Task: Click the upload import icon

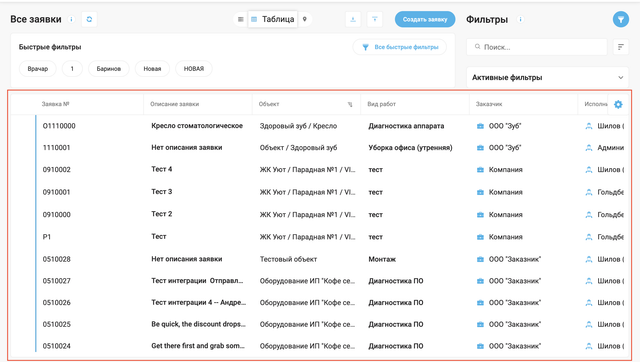Action: [375, 19]
